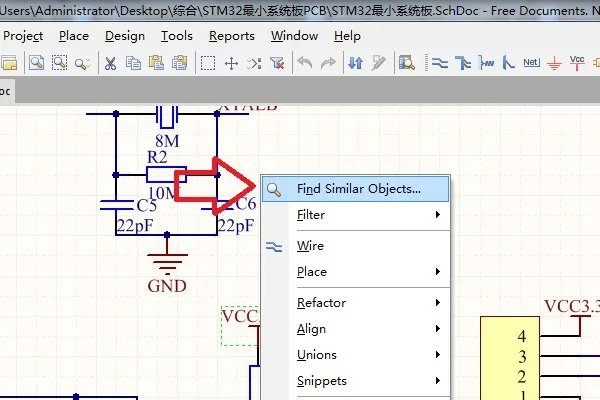Open the Window menu
Screen dimensions: 600x400
pos(295,36)
